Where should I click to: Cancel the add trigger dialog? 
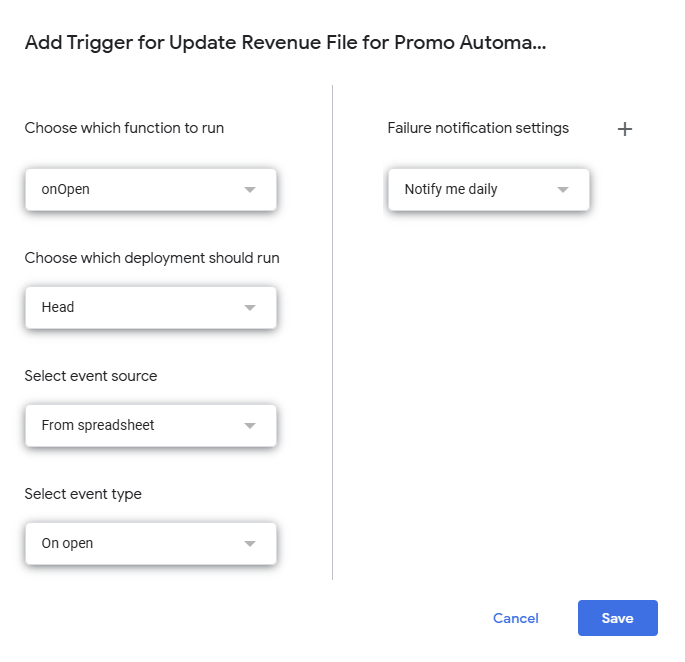coord(516,619)
